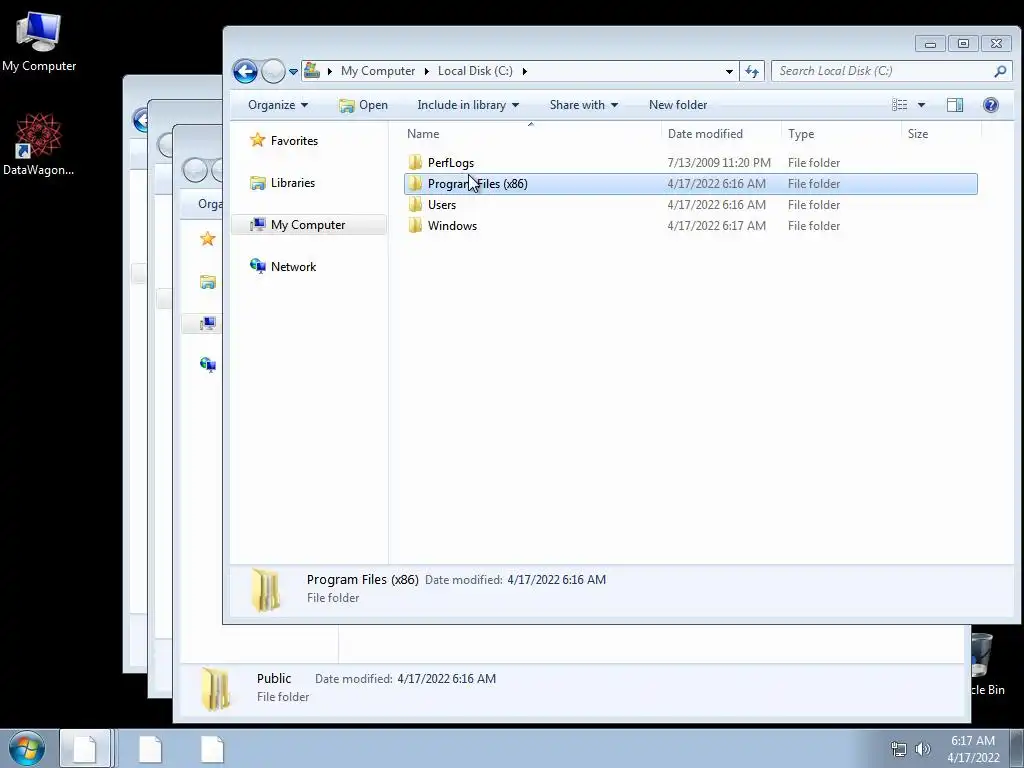1024x768 pixels.
Task: Click My Computer in the address breadcrumb
Action: click(377, 71)
